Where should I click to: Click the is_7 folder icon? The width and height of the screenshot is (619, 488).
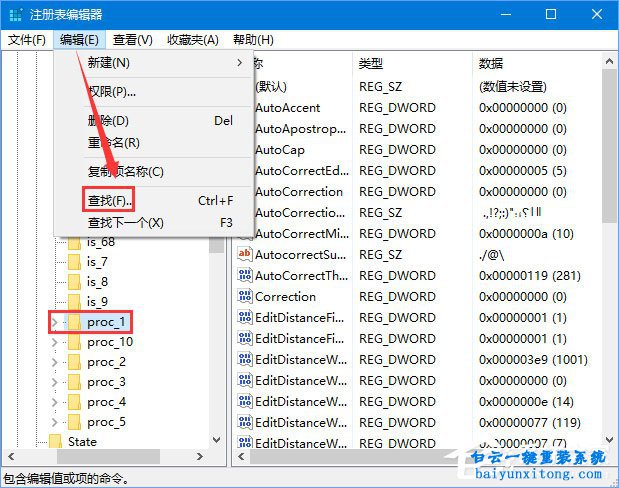pos(75,261)
